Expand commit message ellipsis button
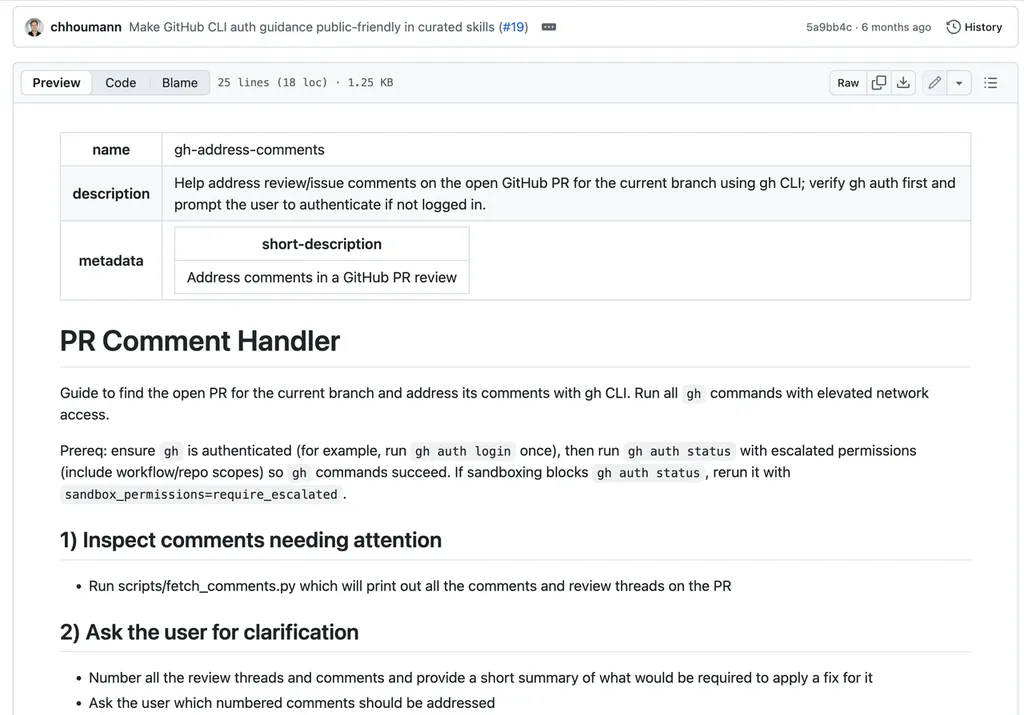The height and width of the screenshot is (715, 1024). click(549, 27)
